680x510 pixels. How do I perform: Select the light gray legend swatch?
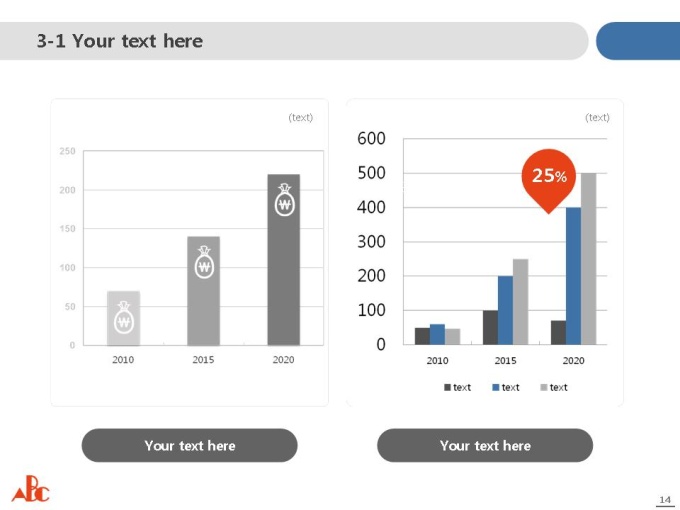tap(544, 387)
